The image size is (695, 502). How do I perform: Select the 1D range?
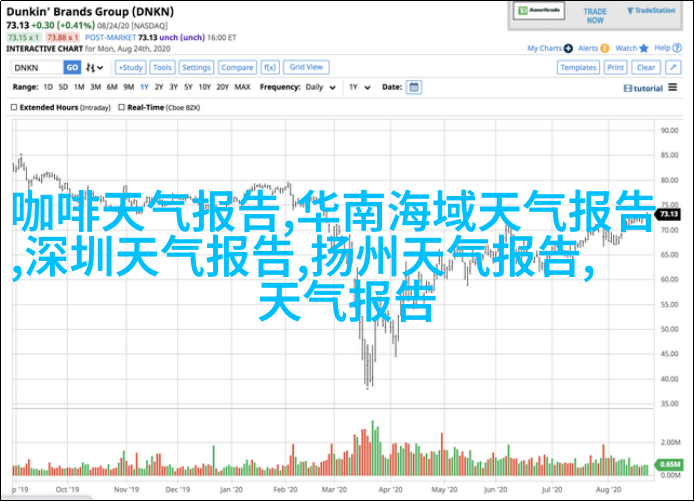point(48,87)
